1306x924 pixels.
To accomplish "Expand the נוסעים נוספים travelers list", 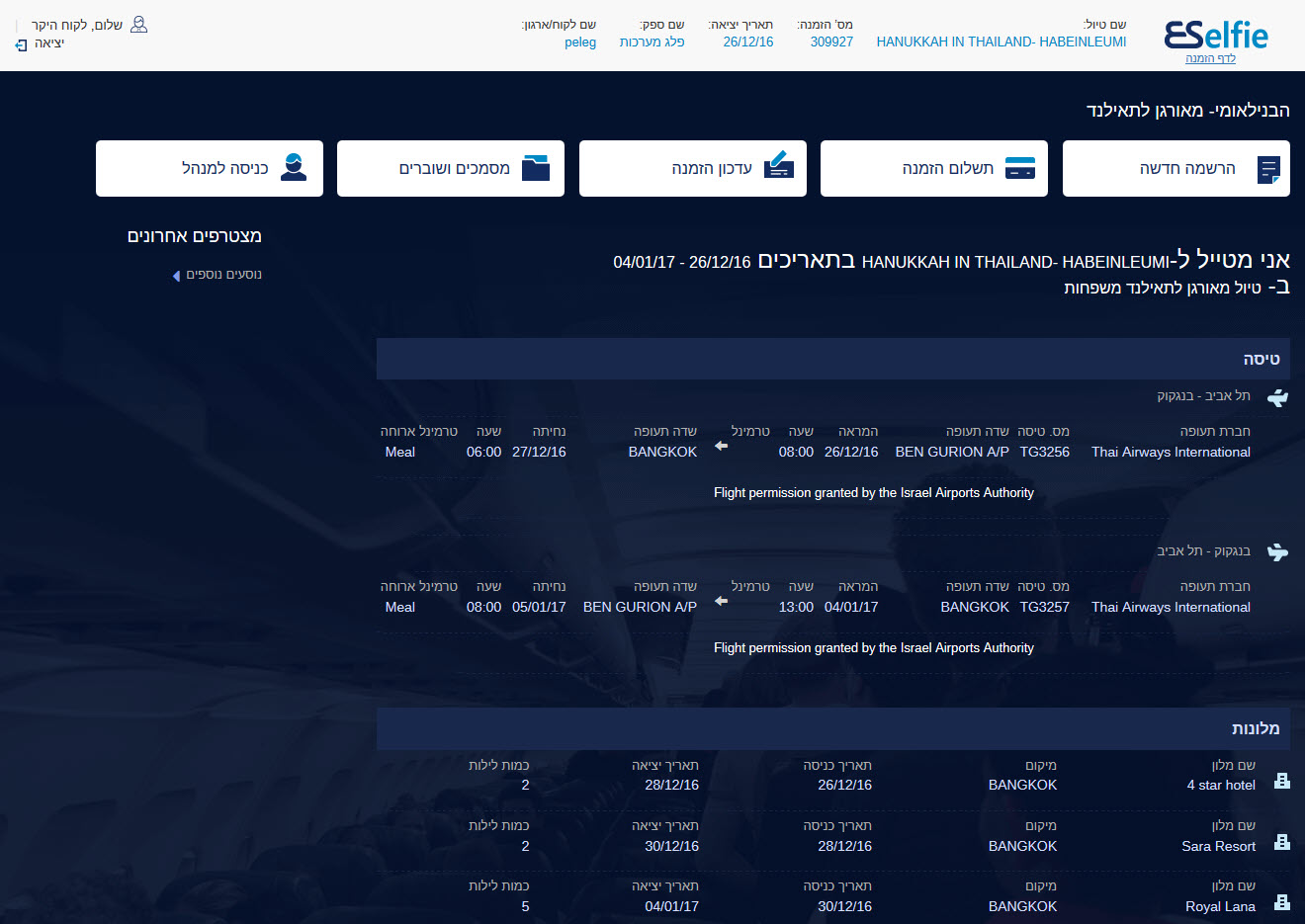I will click(218, 275).
